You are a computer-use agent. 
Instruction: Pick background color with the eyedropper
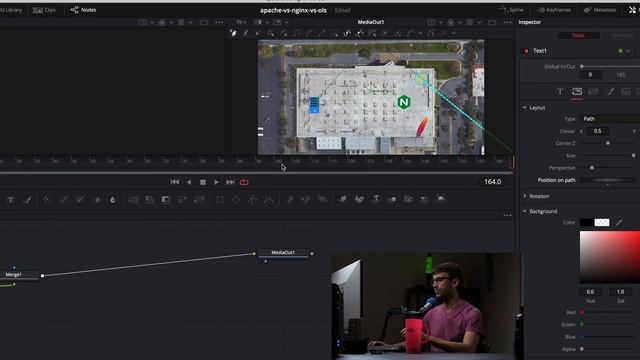tap(619, 222)
